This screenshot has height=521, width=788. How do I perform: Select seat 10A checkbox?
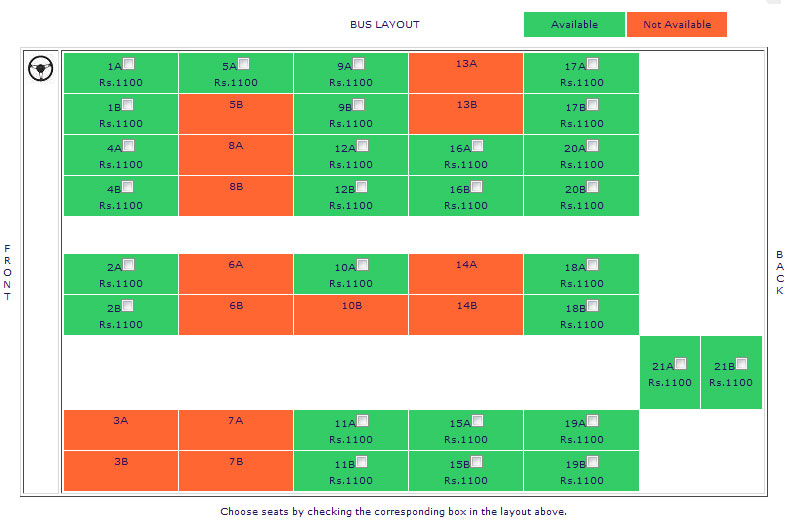(x=362, y=265)
